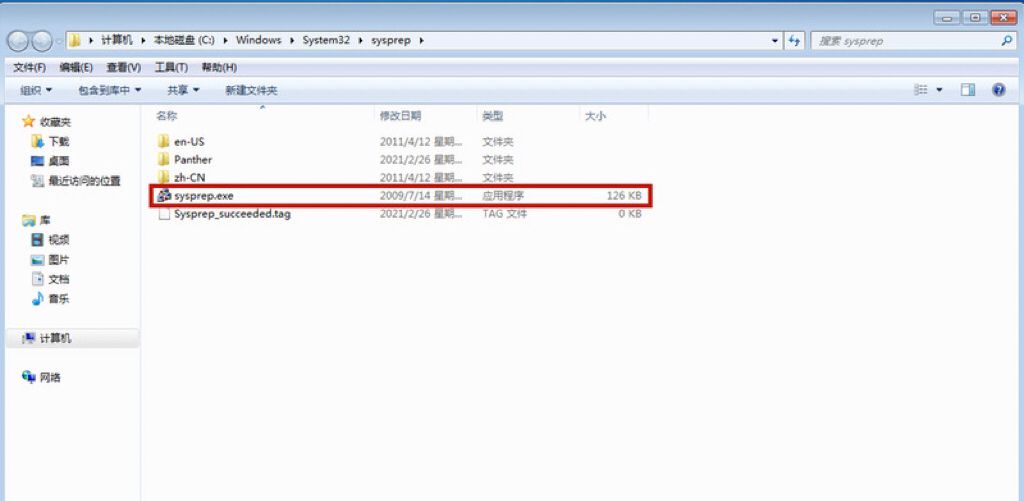Click the folder icon in address bar
1024x501 pixels.
(x=75, y=40)
